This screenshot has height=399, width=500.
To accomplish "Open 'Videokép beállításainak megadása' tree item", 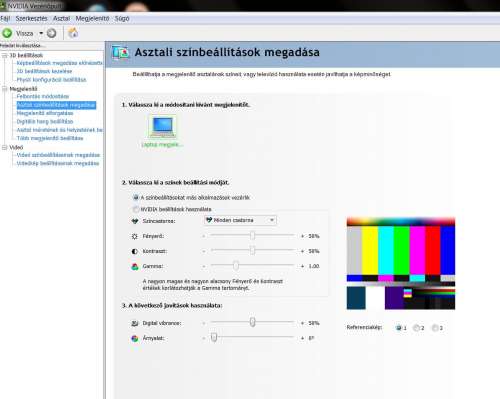I will coord(58,163).
